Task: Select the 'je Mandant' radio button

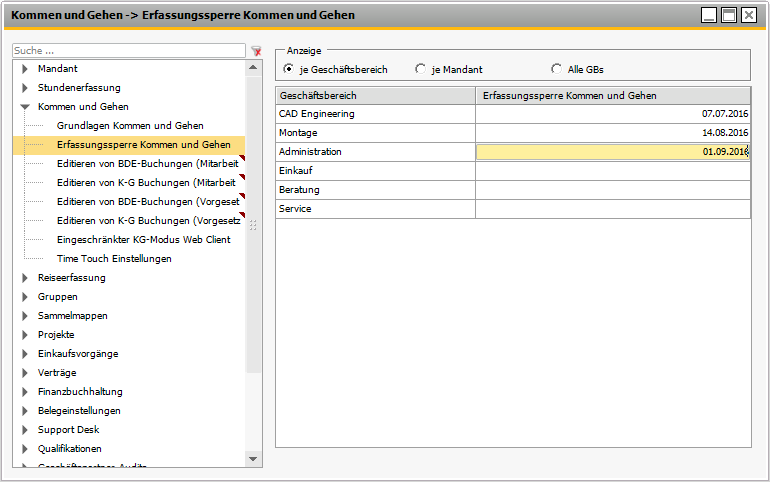Action: tap(420, 69)
